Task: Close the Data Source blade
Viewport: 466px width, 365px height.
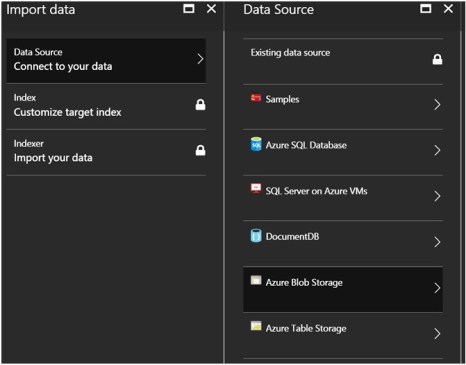Action: coord(448,9)
